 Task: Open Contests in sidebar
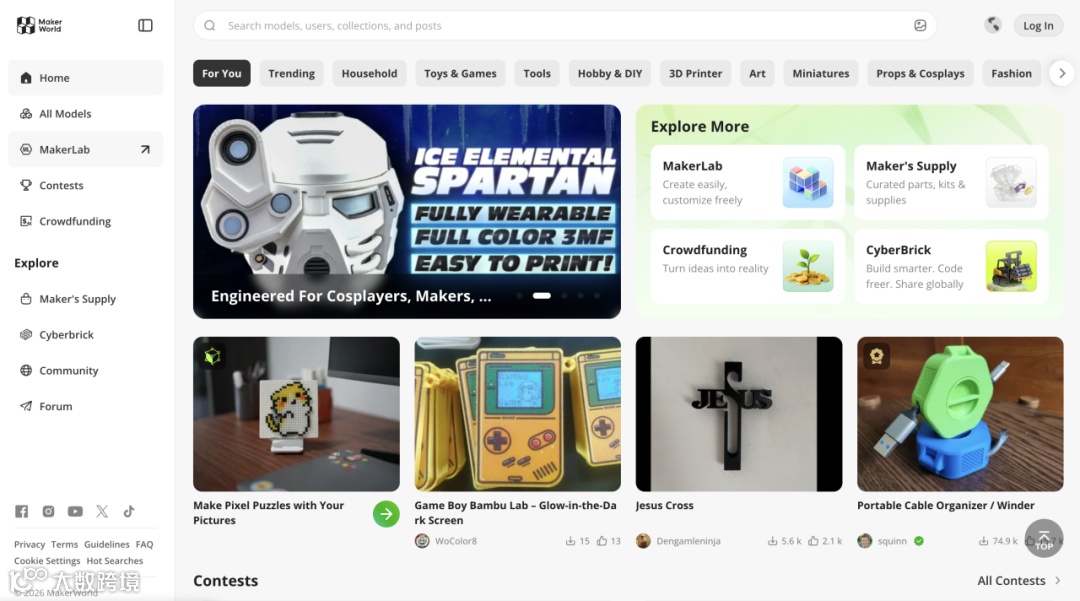85,185
